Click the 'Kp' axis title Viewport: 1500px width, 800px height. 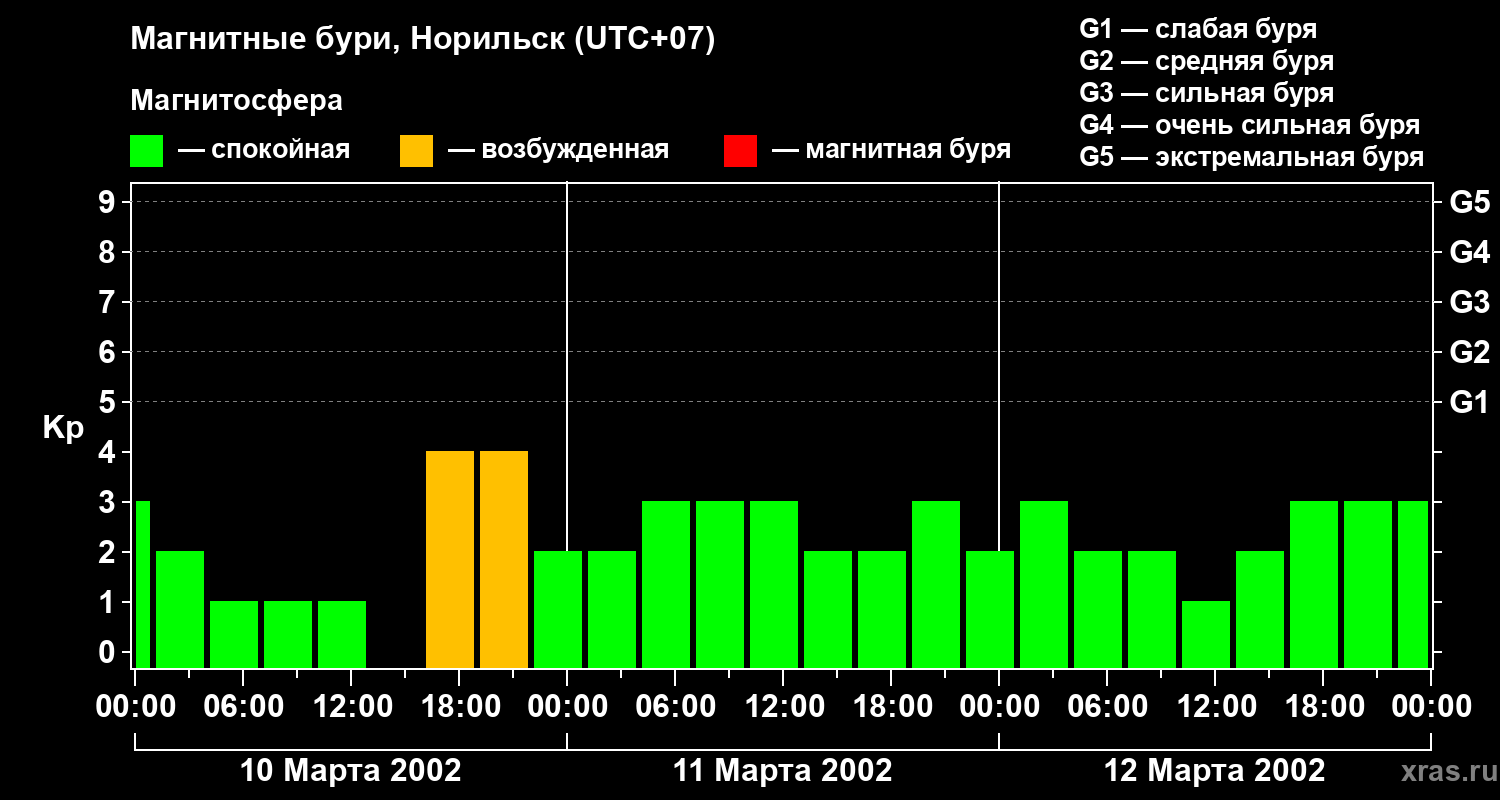(x=63, y=428)
